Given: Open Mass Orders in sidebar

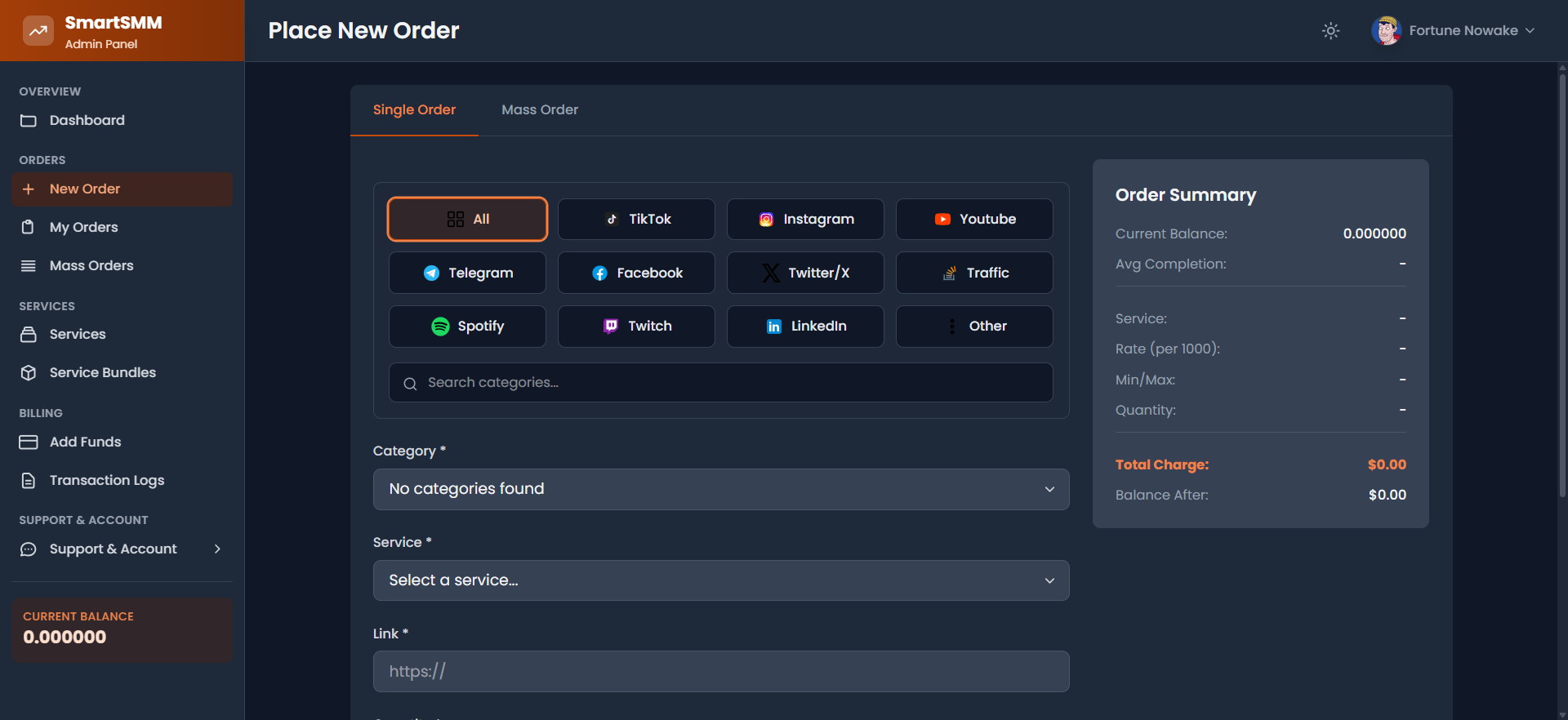Looking at the screenshot, I should [x=122, y=266].
